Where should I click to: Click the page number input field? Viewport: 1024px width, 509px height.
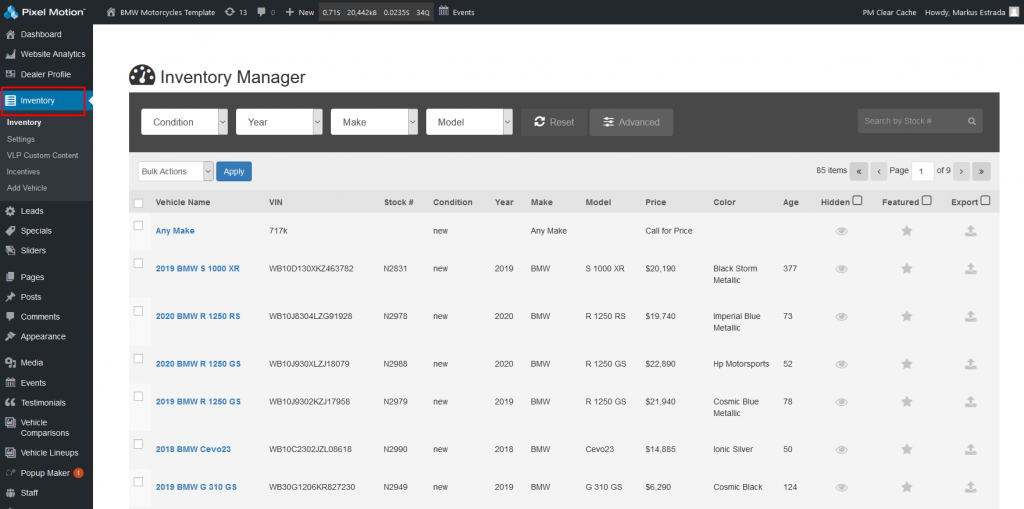click(x=922, y=171)
